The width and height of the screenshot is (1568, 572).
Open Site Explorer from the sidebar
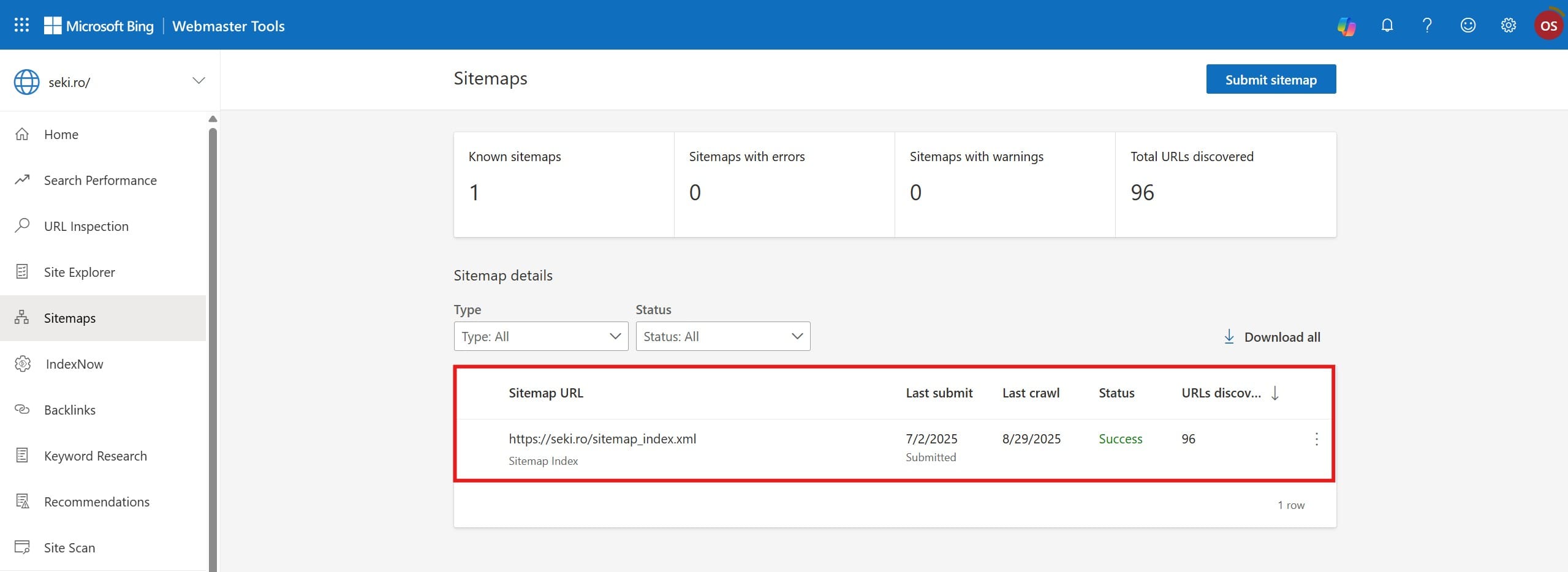point(79,271)
